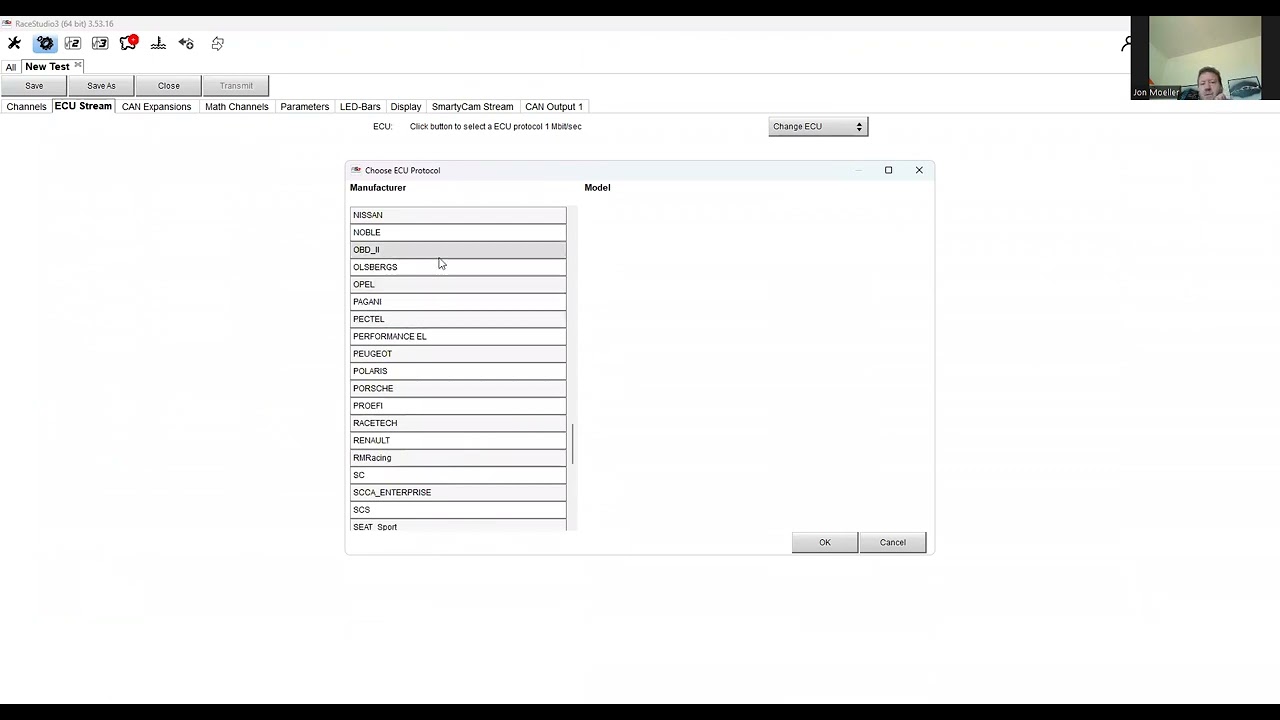The image size is (1280, 720).
Task: Select OBD_II in the manufacturer list
Action: [458, 250]
